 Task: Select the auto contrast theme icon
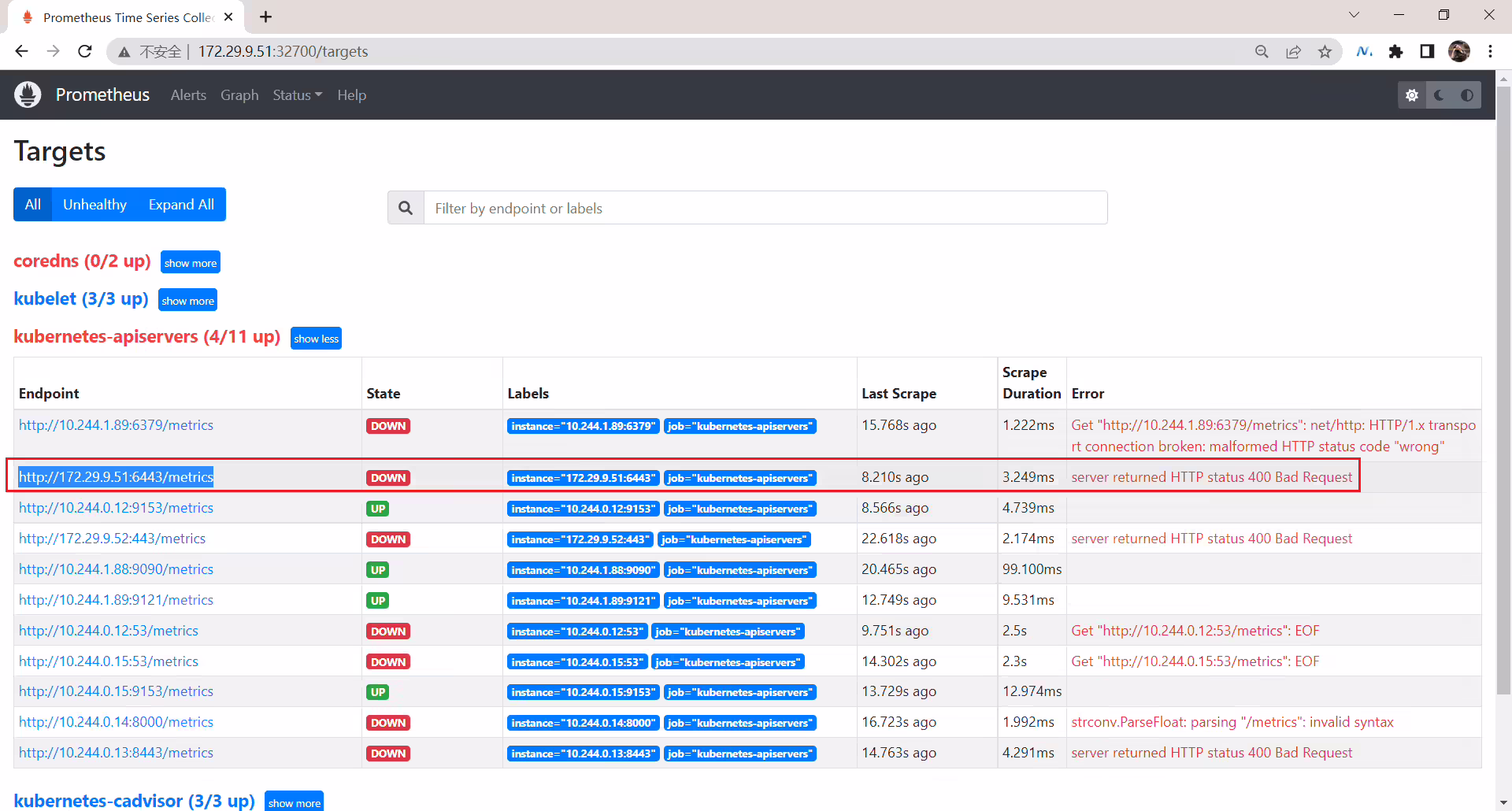1467,95
